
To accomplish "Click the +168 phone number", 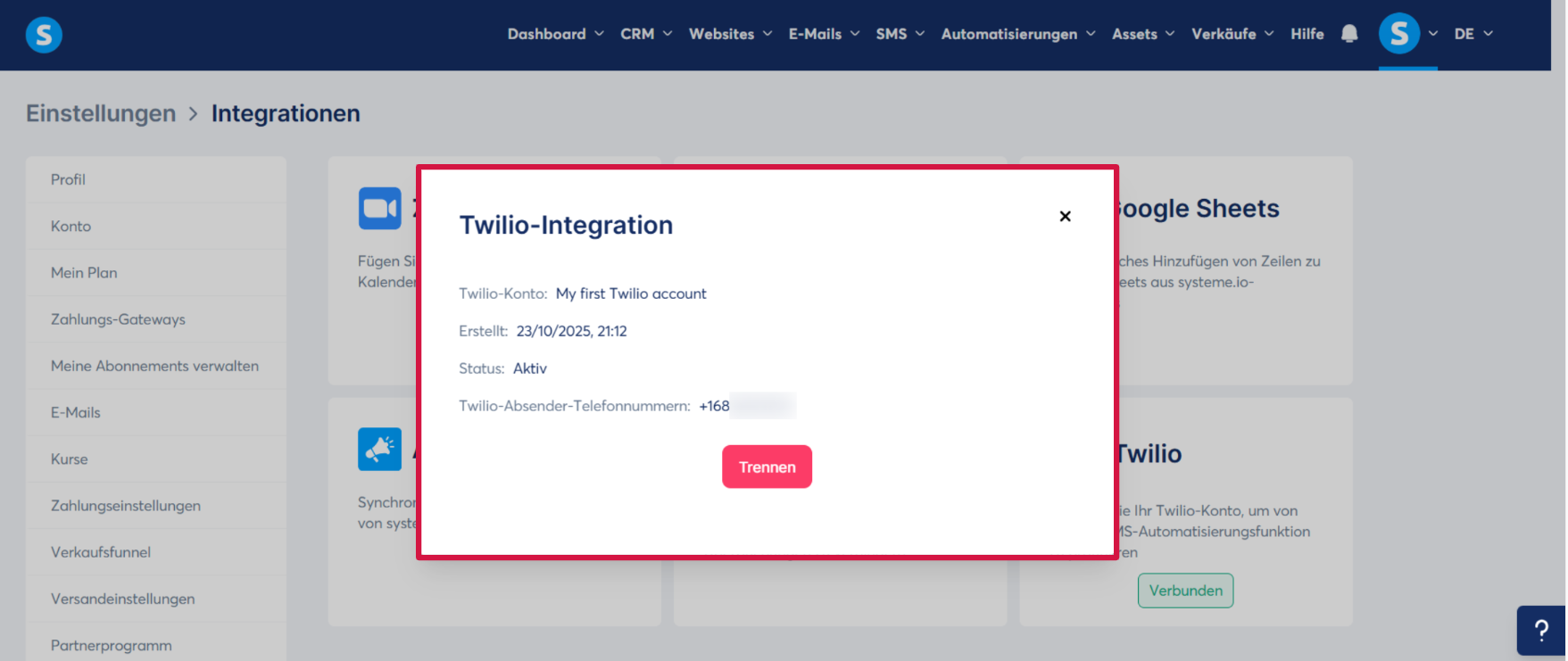I will point(714,406).
